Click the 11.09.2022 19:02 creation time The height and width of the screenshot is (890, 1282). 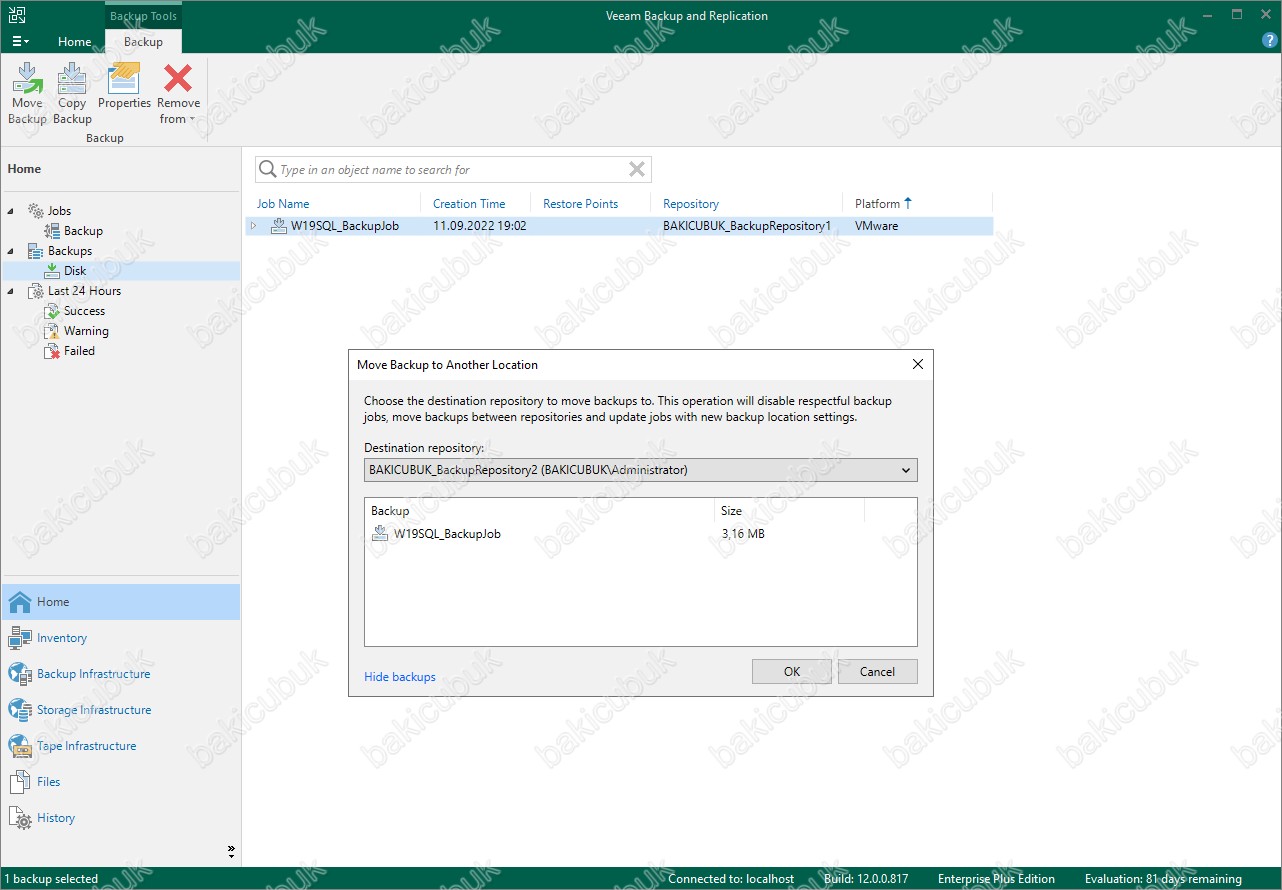point(480,226)
